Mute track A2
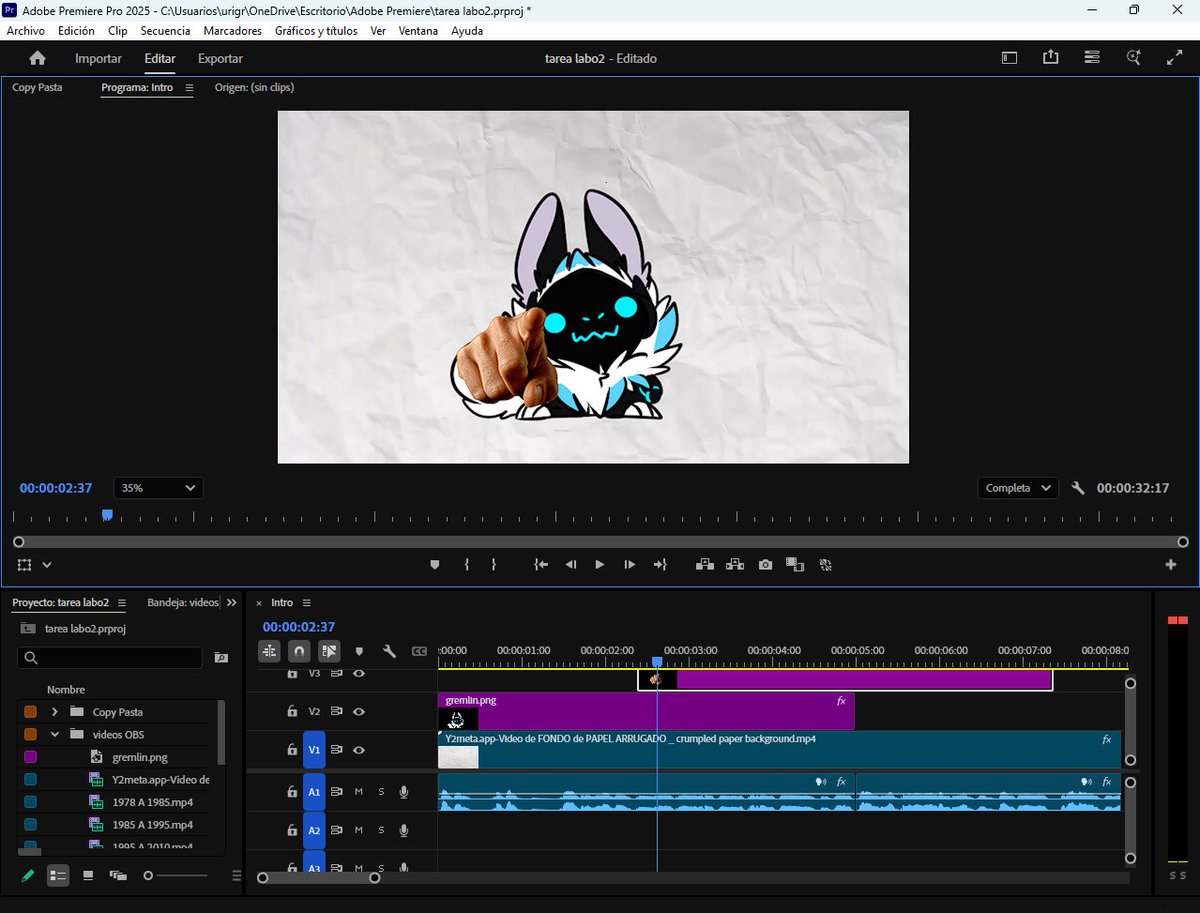This screenshot has height=913, width=1200. pos(359,830)
